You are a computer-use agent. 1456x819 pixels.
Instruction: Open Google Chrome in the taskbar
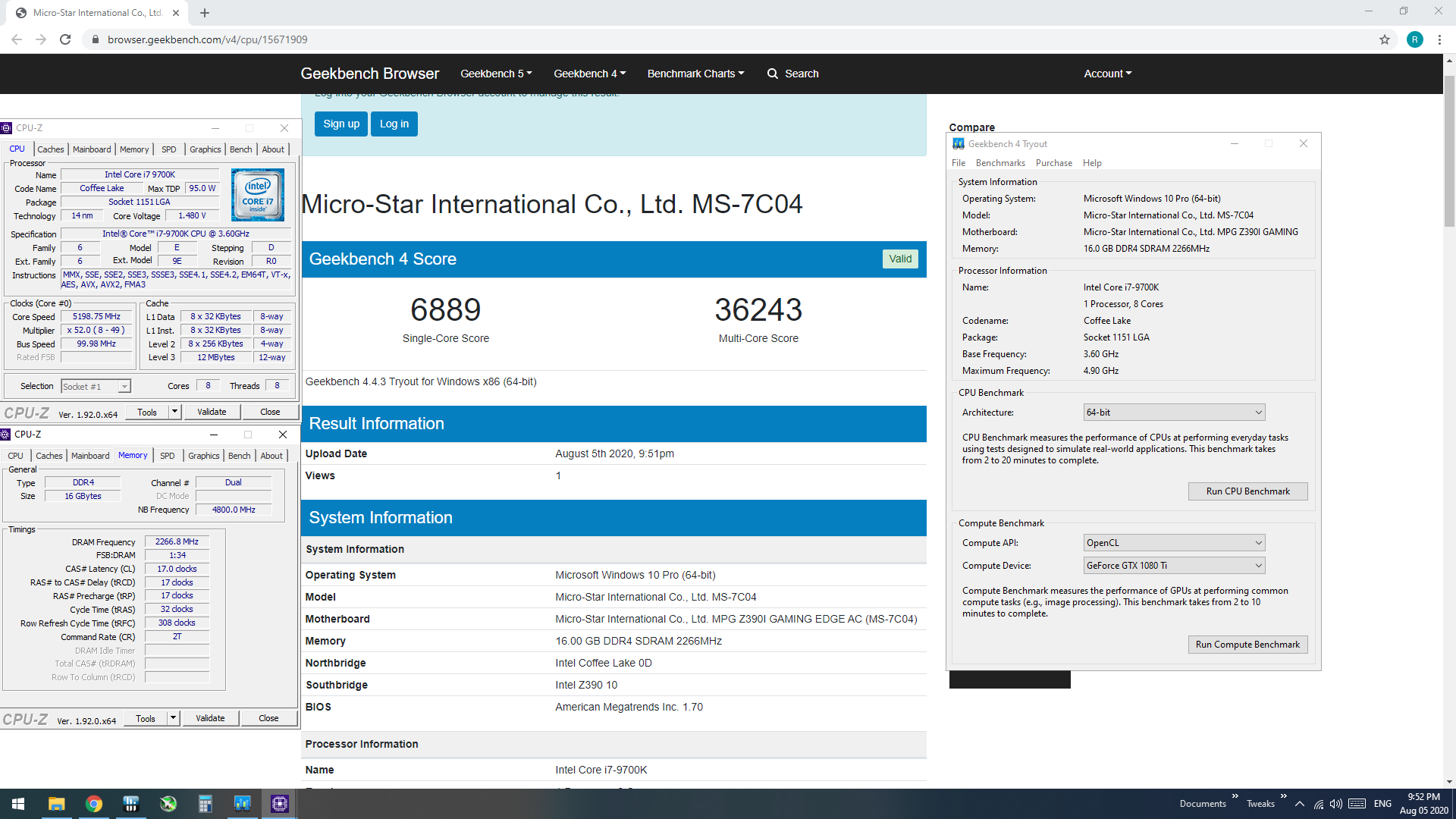pyautogui.click(x=94, y=804)
